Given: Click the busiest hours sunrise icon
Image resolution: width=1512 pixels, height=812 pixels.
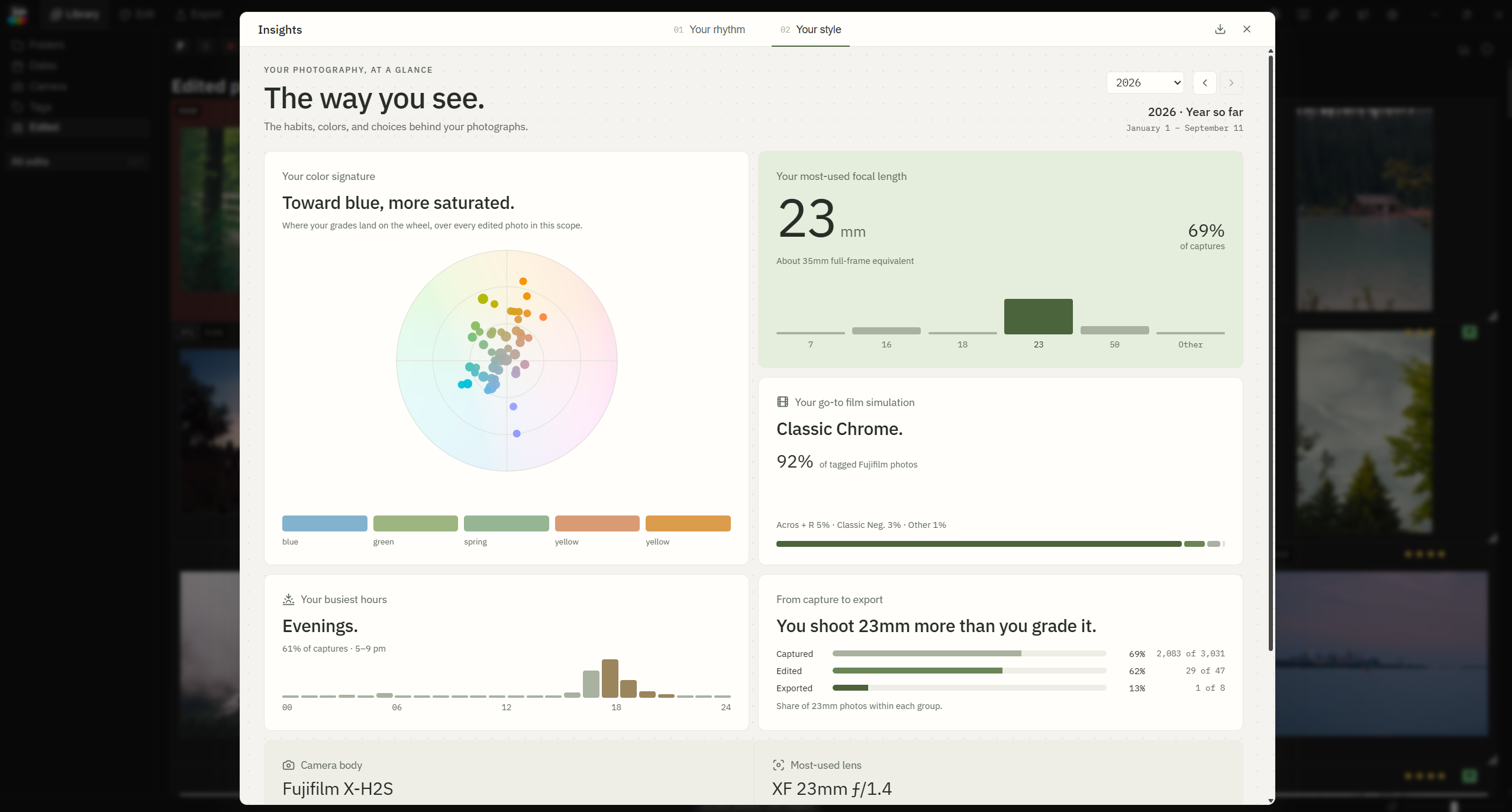Looking at the screenshot, I should 288,599.
